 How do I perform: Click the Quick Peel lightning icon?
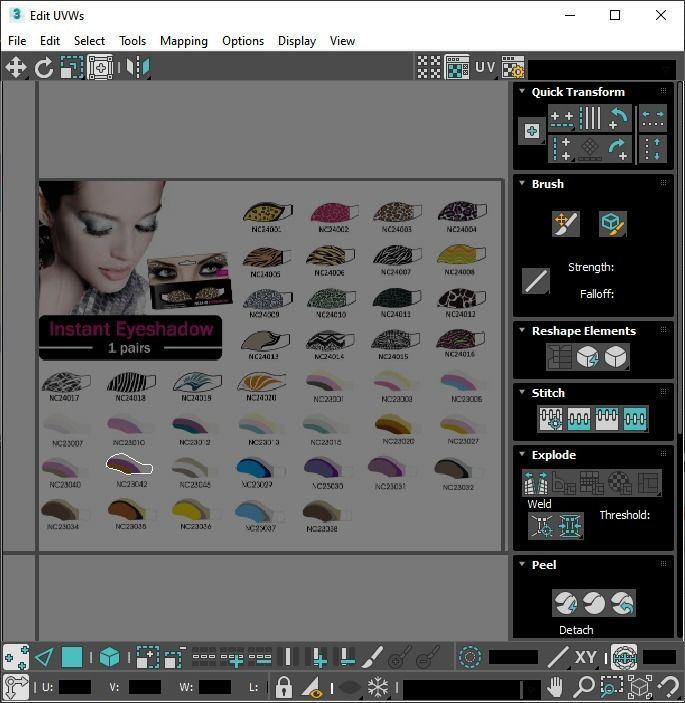point(566,603)
